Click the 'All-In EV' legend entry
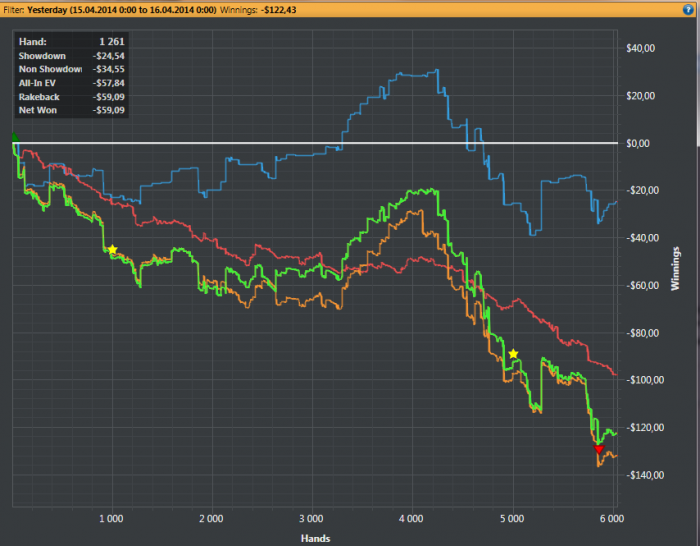 tap(37, 83)
